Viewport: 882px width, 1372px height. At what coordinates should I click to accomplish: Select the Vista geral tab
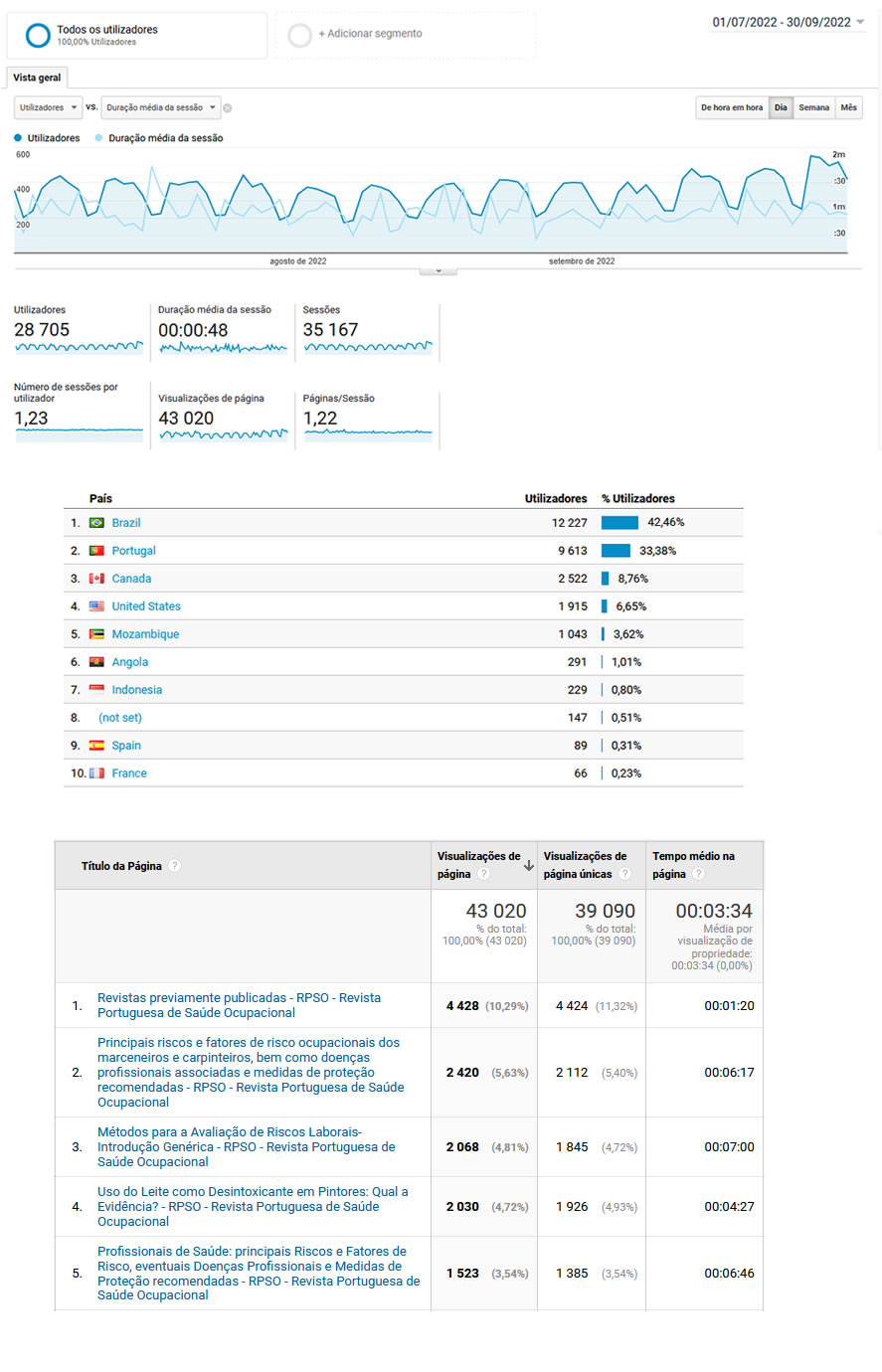click(37, 78)
